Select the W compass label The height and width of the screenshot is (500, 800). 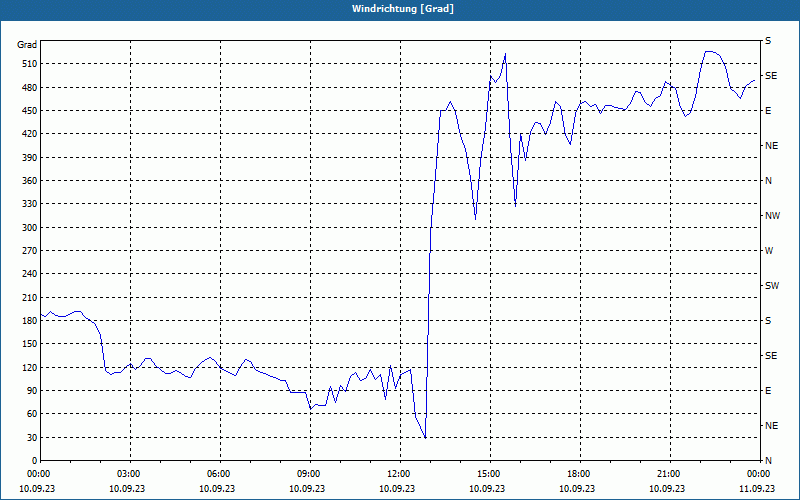(x=769, y=251)
